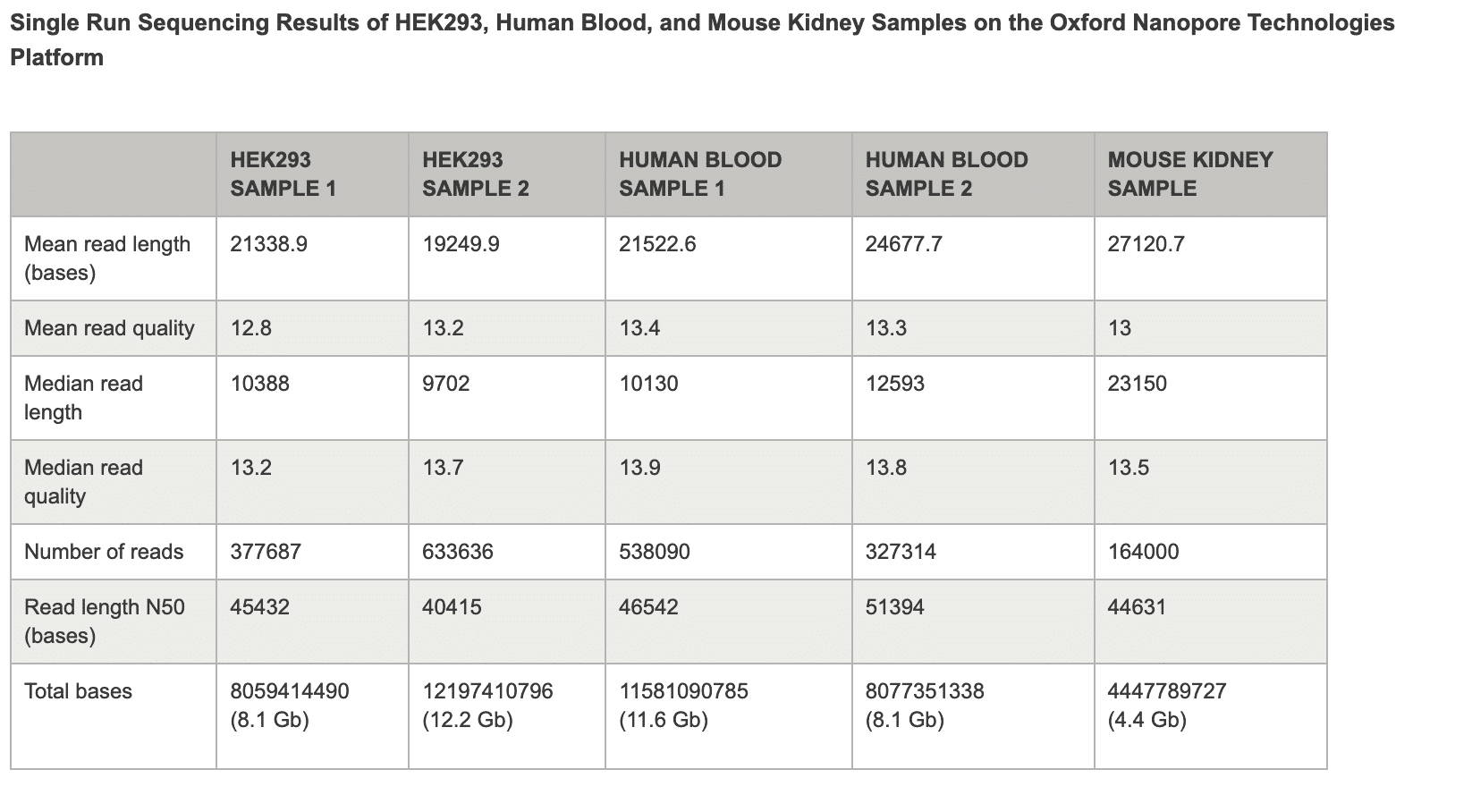Select the Mouse Kidney Sample column header
The image size is (1472, 812).
click(x=1189, y=174)
